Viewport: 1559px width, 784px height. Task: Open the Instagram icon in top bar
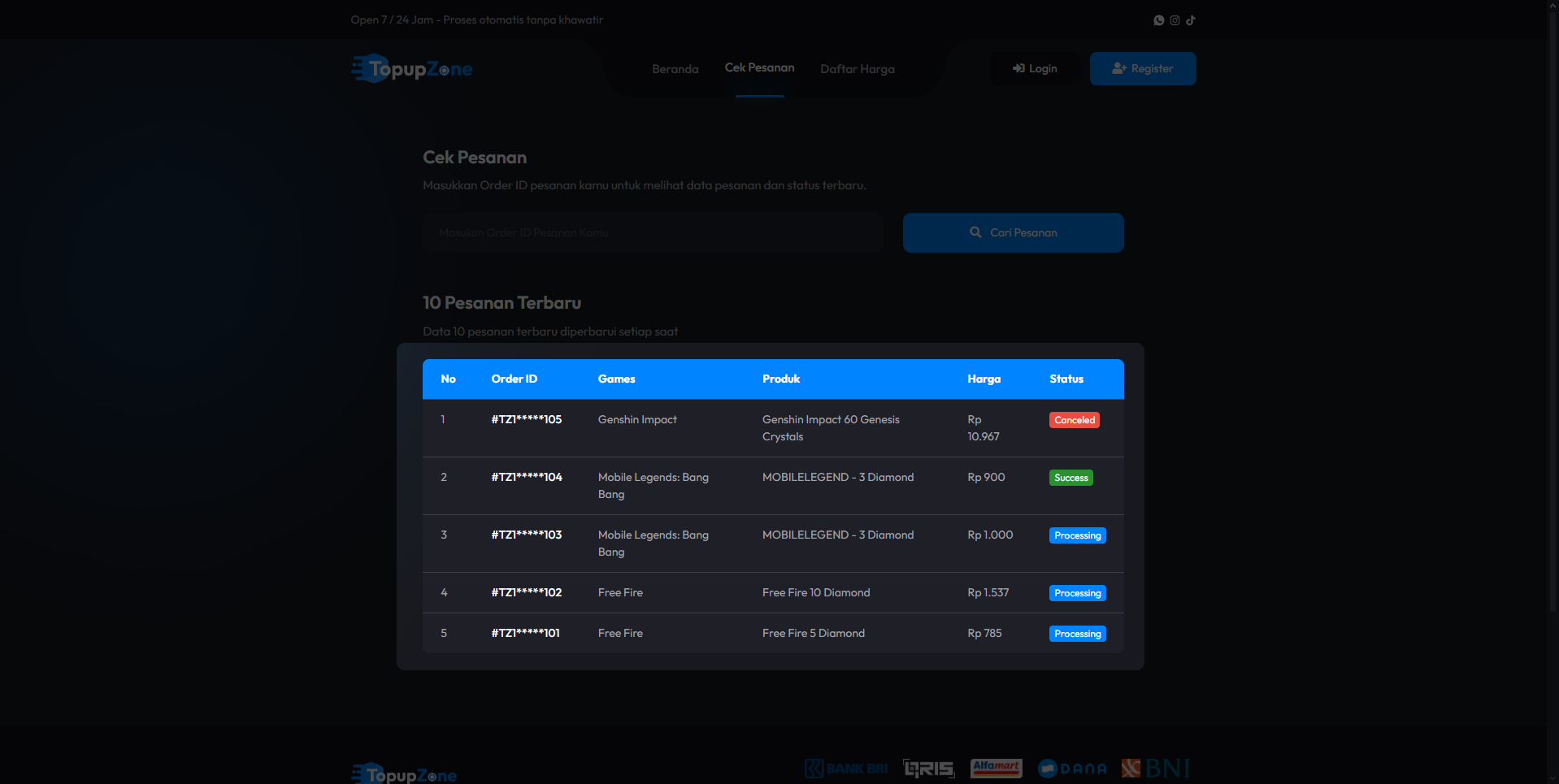coord(1175,20)
